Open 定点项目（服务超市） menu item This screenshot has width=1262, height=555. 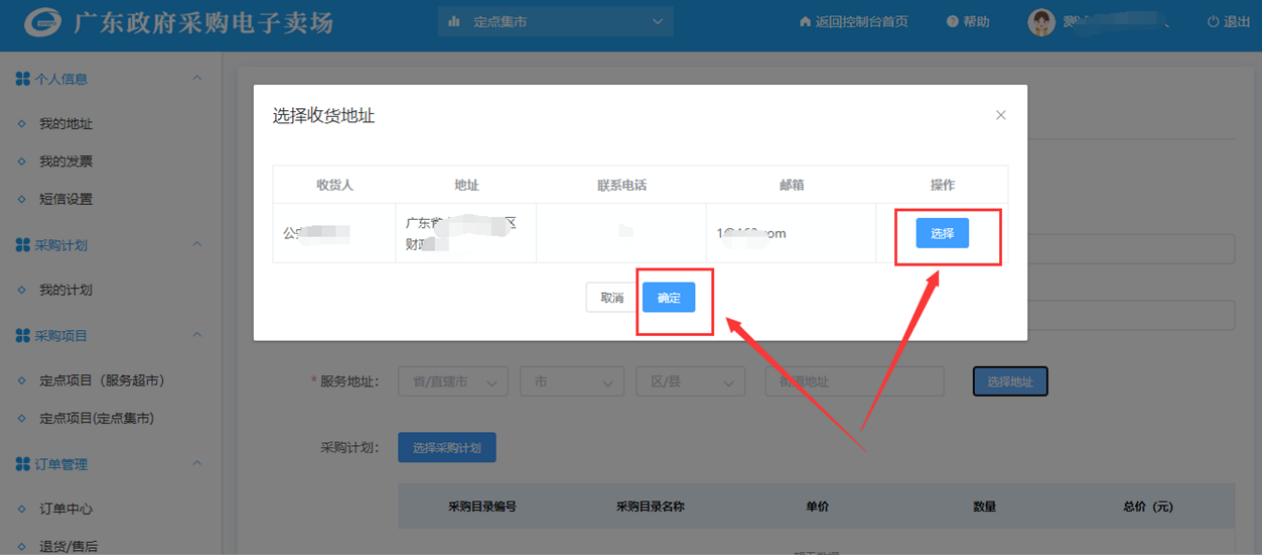tap(102, 381)
